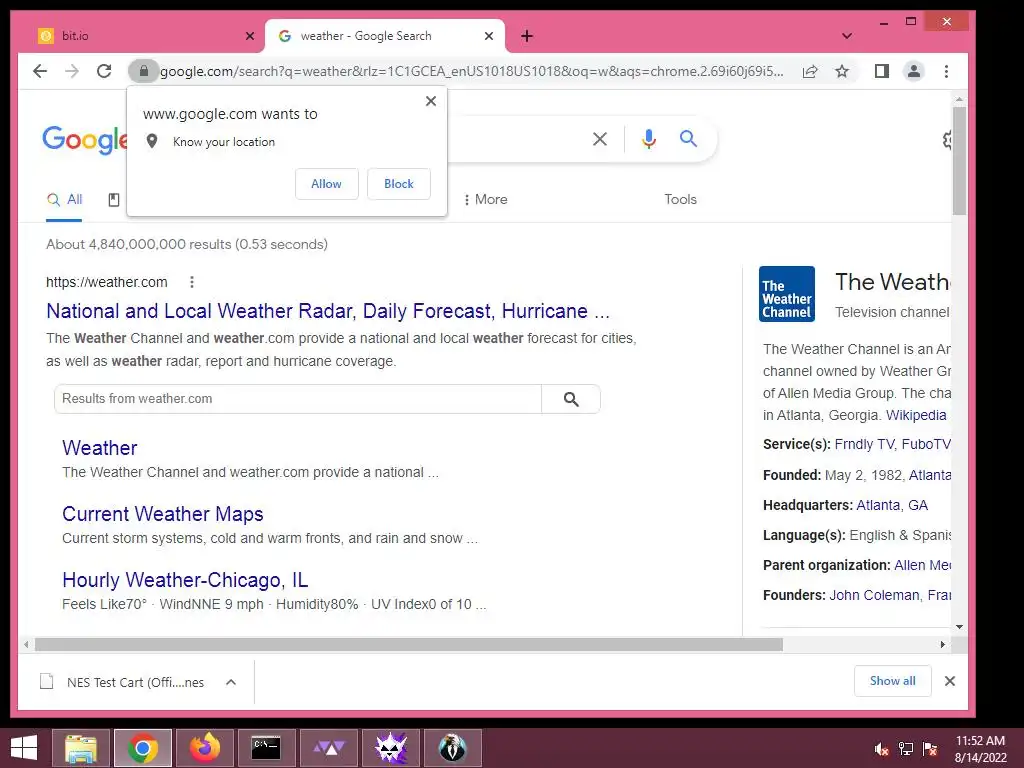Close the bit.io tab
Image resolution: width=1024 pixels, height=768 pixels.
(x=249, y=36)
